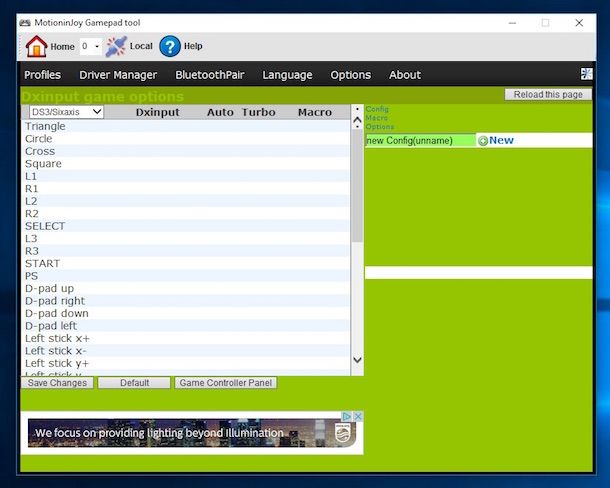Click the Local label in toolbar
This screenshot has width=610, height=488.
coord(141,46)
